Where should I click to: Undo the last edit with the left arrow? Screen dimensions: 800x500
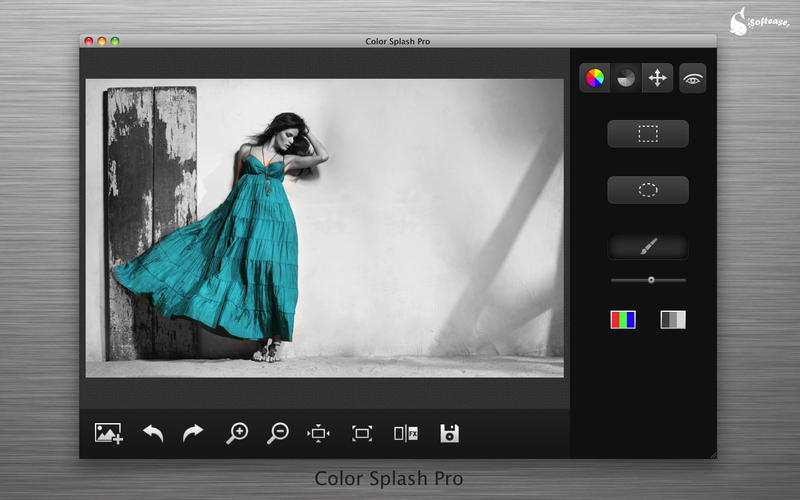(153, 433)
